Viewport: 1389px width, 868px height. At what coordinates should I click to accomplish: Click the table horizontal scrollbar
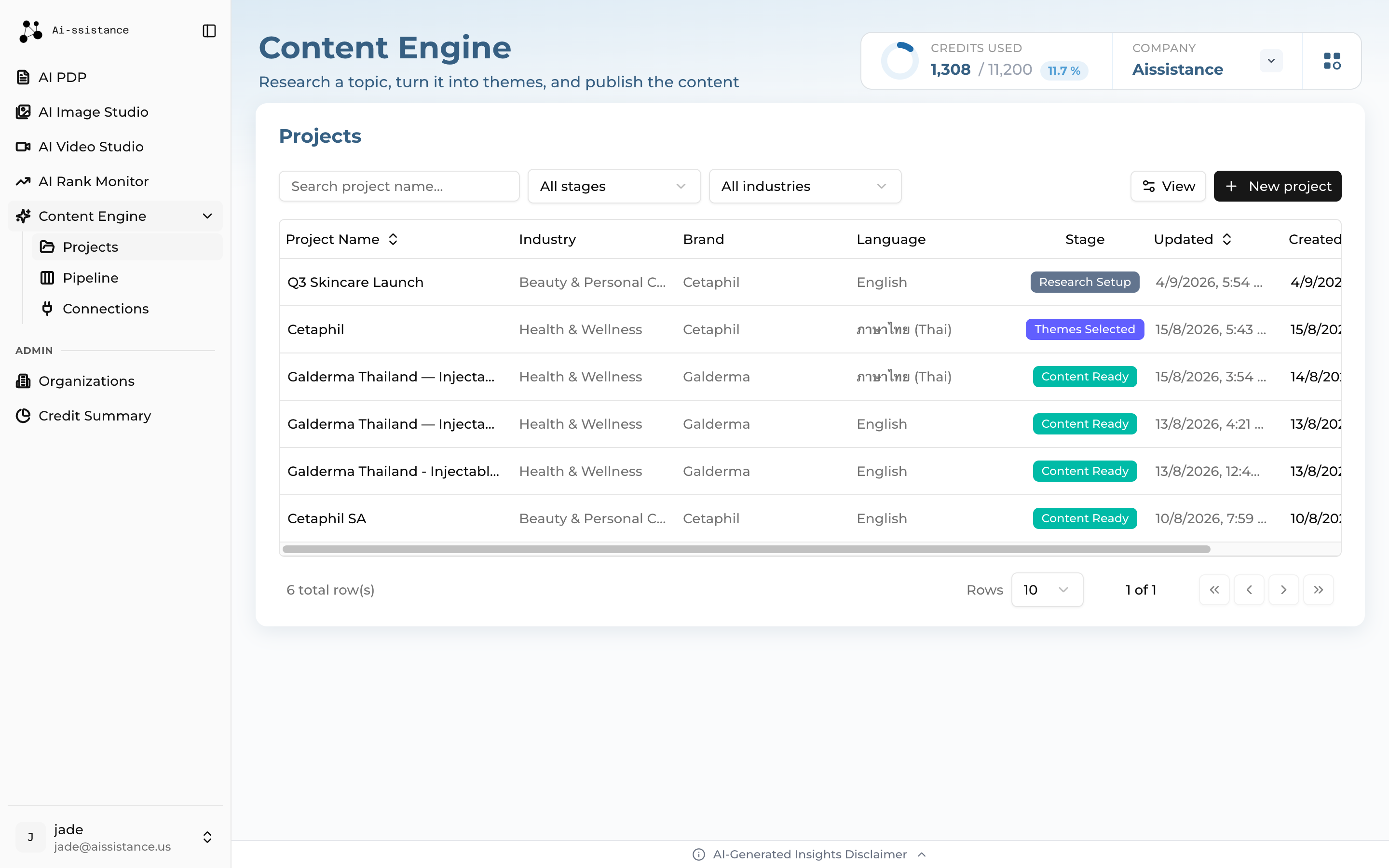pyautogui.click(x=746, y=549)
